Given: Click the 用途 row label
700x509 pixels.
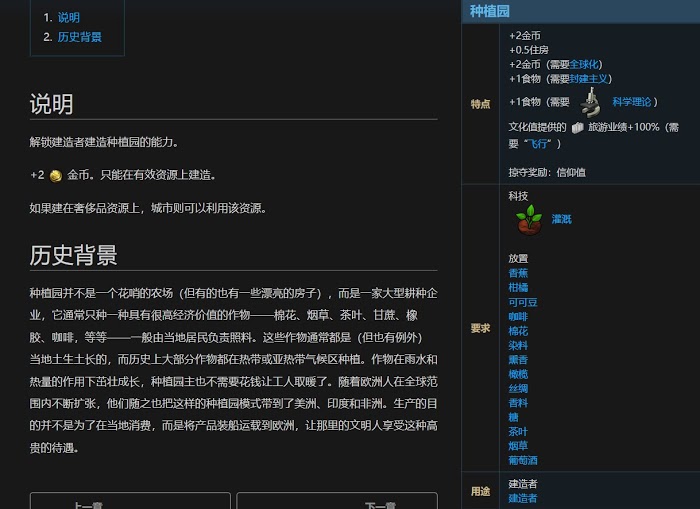Looking at the screenshot, I should coord(480,491).
